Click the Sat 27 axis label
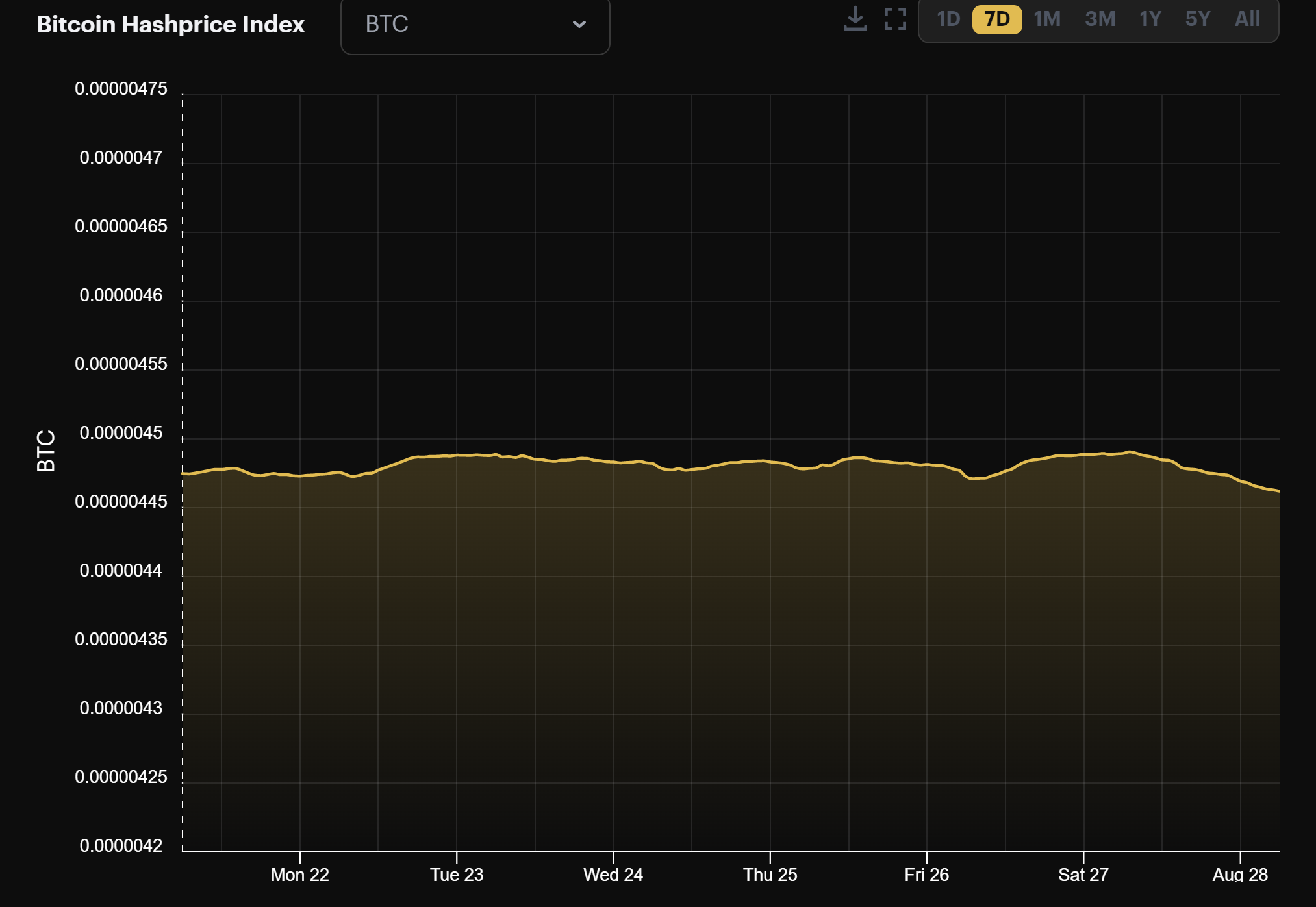The image size is (1316, 907). point(1083,875)
